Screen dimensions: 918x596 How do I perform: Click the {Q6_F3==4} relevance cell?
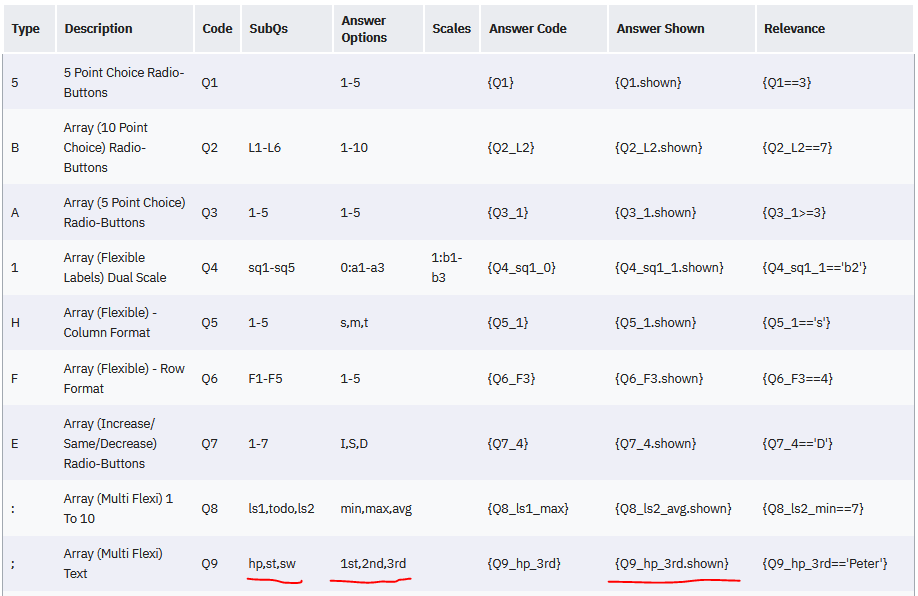tap(797, 378)
